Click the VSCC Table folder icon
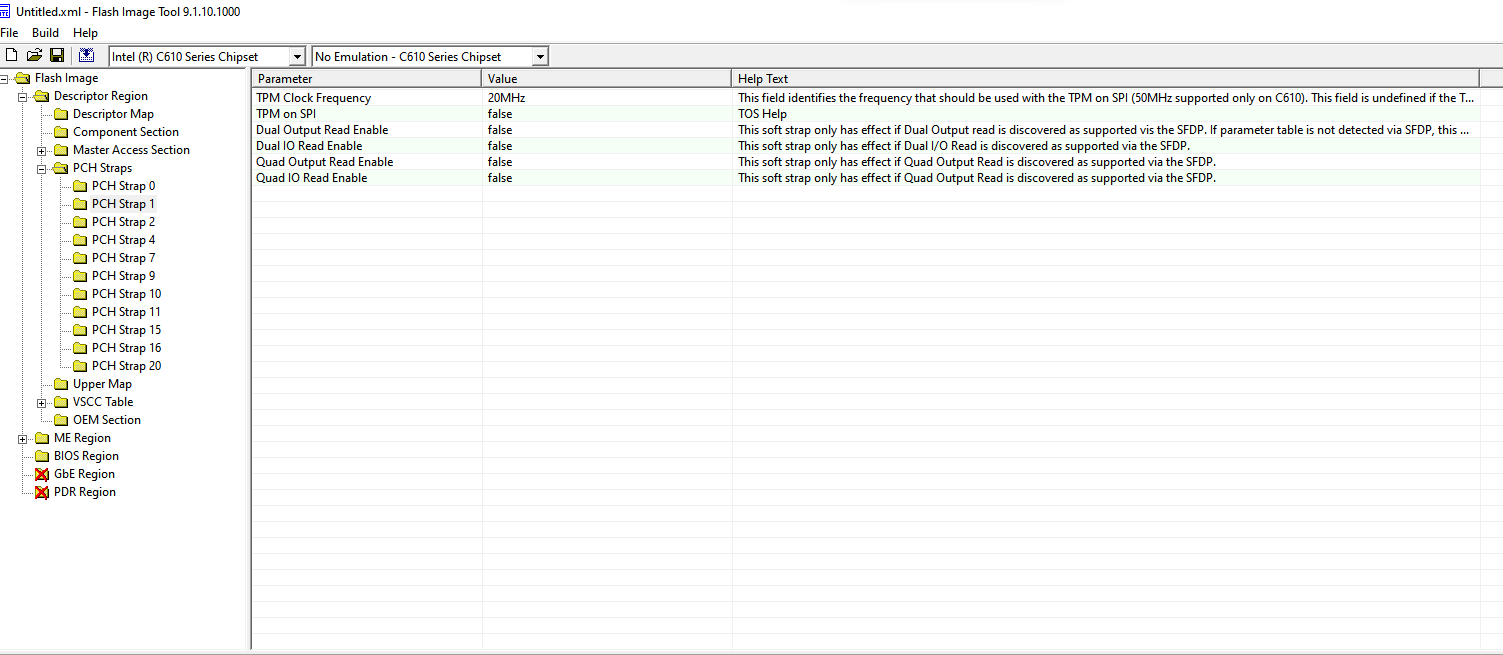 61,402
